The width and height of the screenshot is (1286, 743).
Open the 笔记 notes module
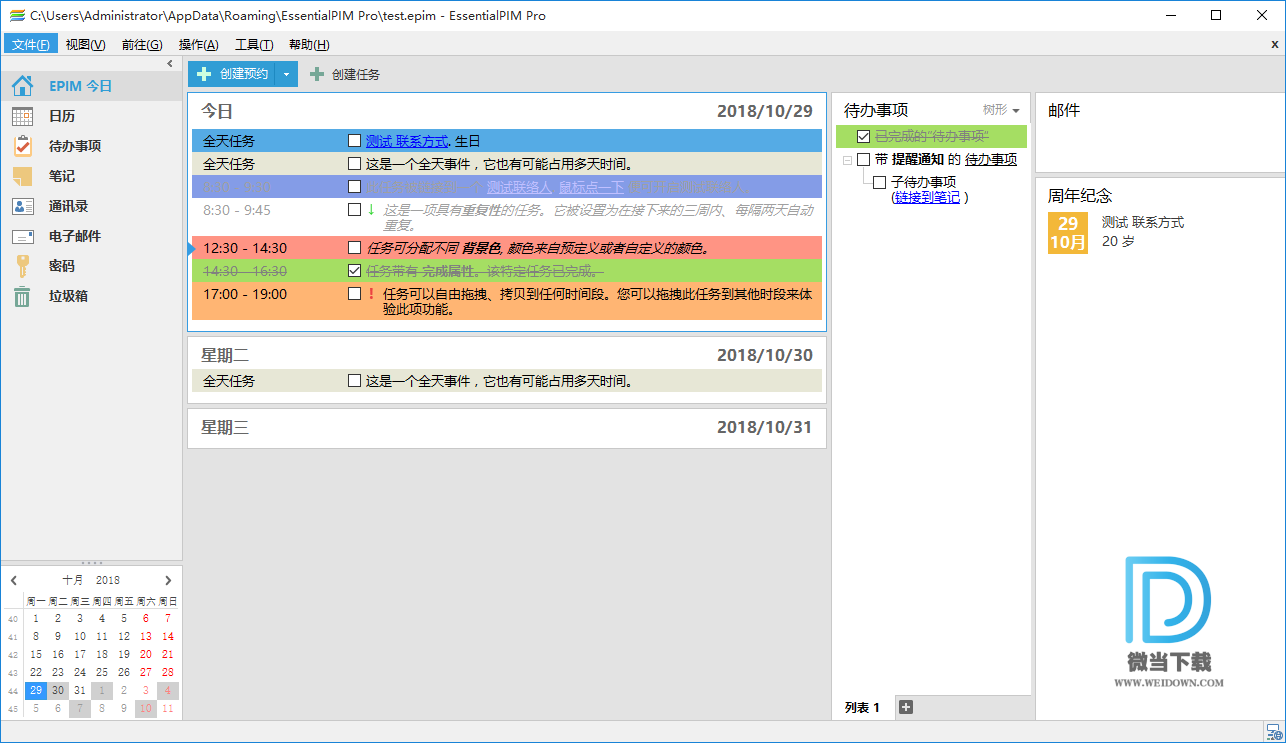(91, 176)
